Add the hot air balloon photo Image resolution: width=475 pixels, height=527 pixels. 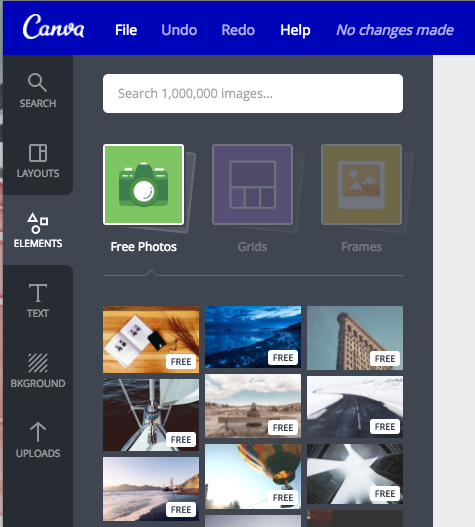coord(253,476)
